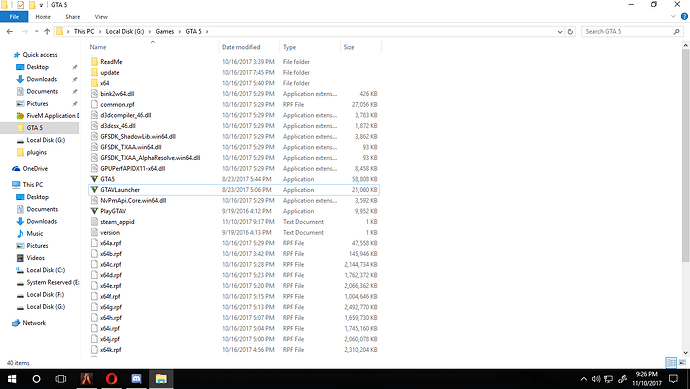This screenshot has height=389, width=690.
Task: Select Games in address breadcrumb
Action: point(165,32)
